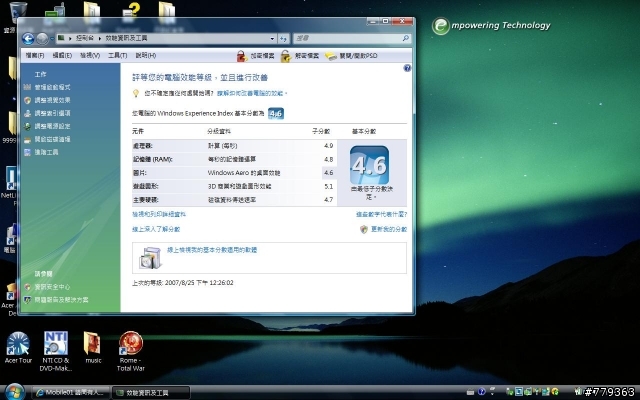Open NTI CD & DVD-Maker desktop icon
Image resolution: width=640 pixels, height=400 pixels.
tap(56, 351)
